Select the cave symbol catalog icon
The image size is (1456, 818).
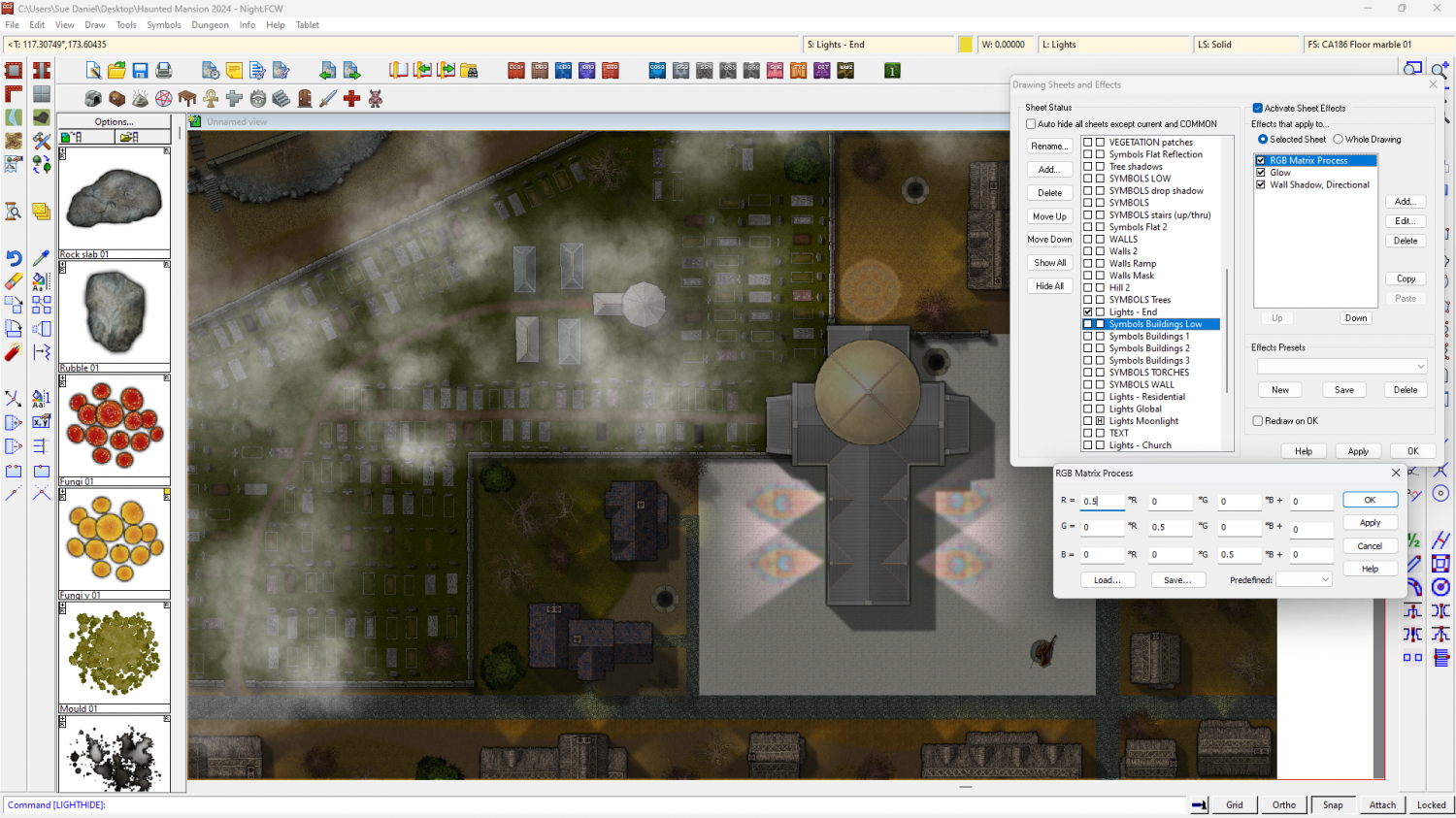pyautogui.click(x=93, y=98)
